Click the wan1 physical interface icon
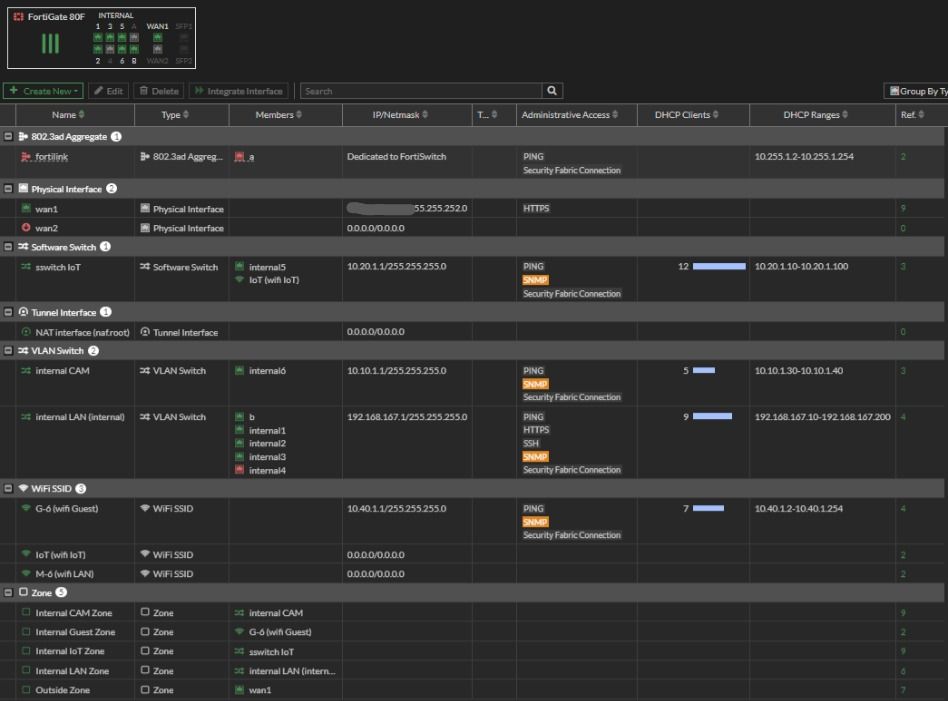Screen dimensions: 948x701 [x=26, y=209]
